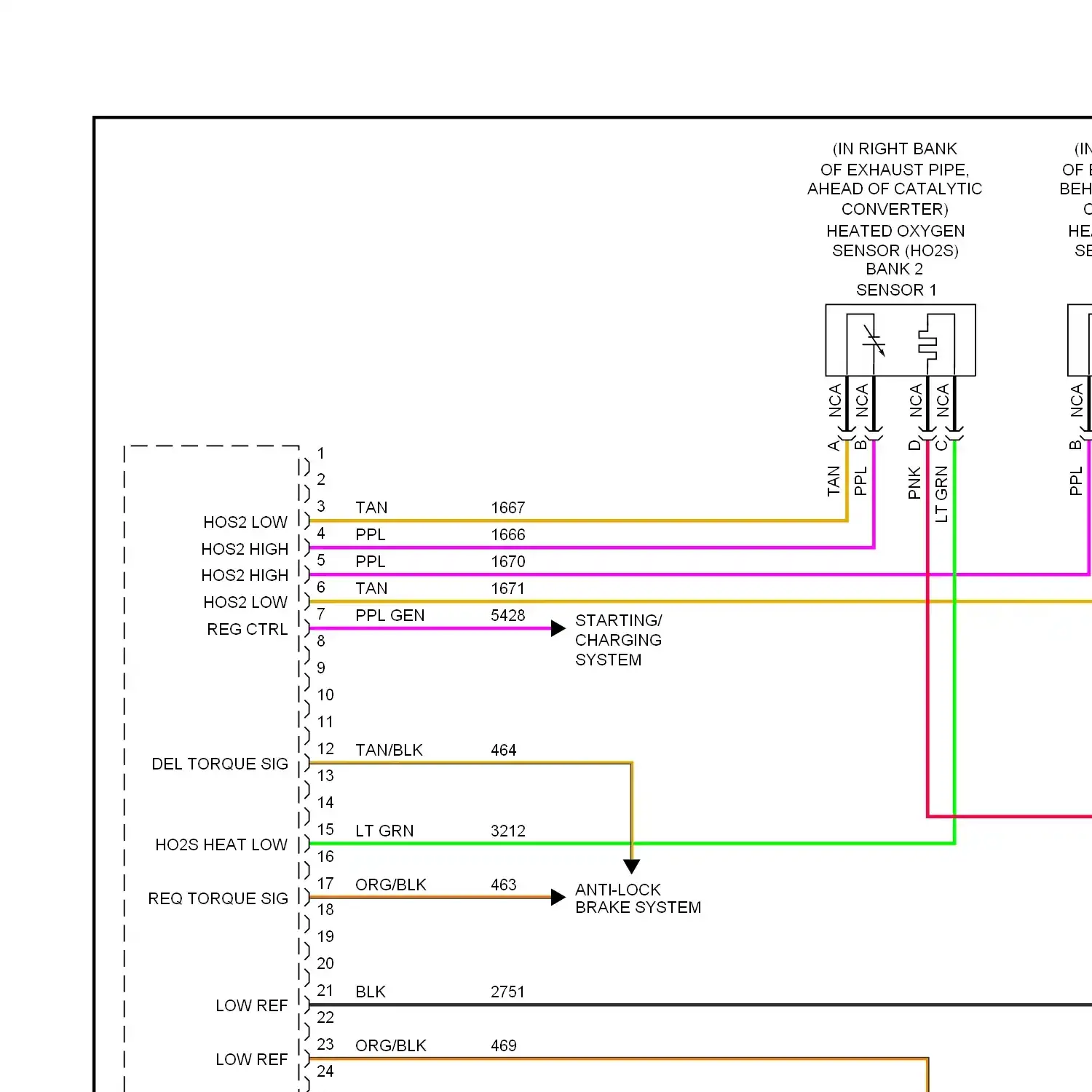Select the ANTI-LOCK BRAKE SYSTEM reference text
This screenshot has width=1092, height=1092.
tap(638, 898)
